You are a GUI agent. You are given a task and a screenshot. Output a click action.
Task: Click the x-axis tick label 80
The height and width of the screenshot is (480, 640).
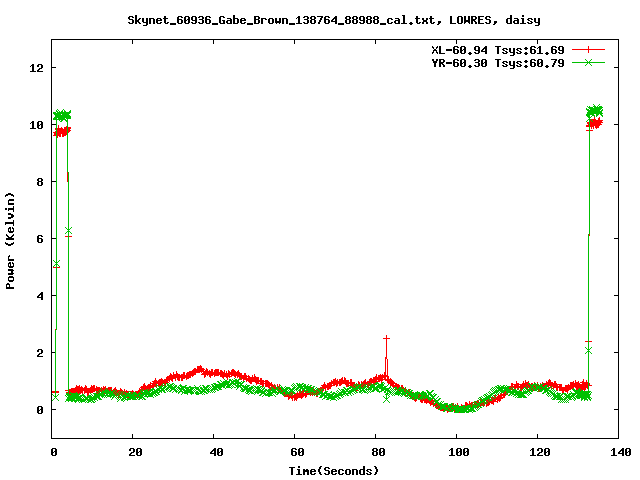(x=378, y=452)
